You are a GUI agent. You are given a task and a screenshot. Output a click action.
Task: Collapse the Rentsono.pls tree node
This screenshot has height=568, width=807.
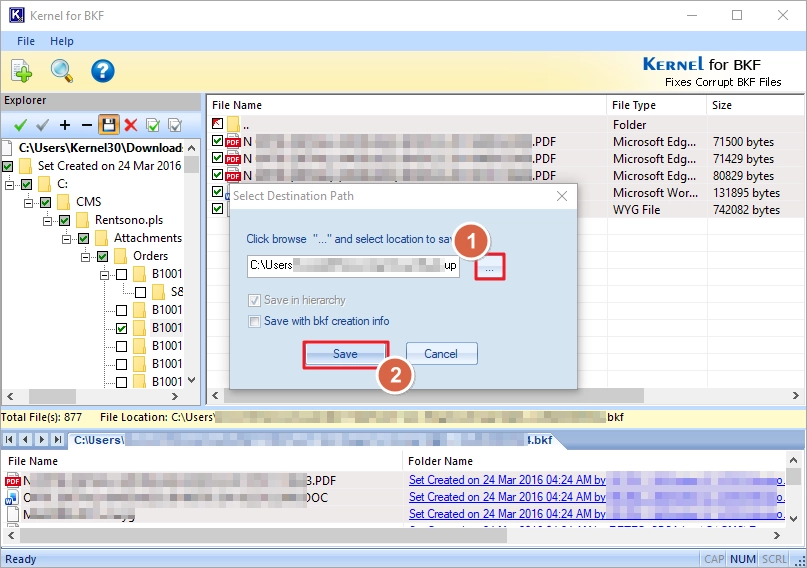[x=47, y=220]
